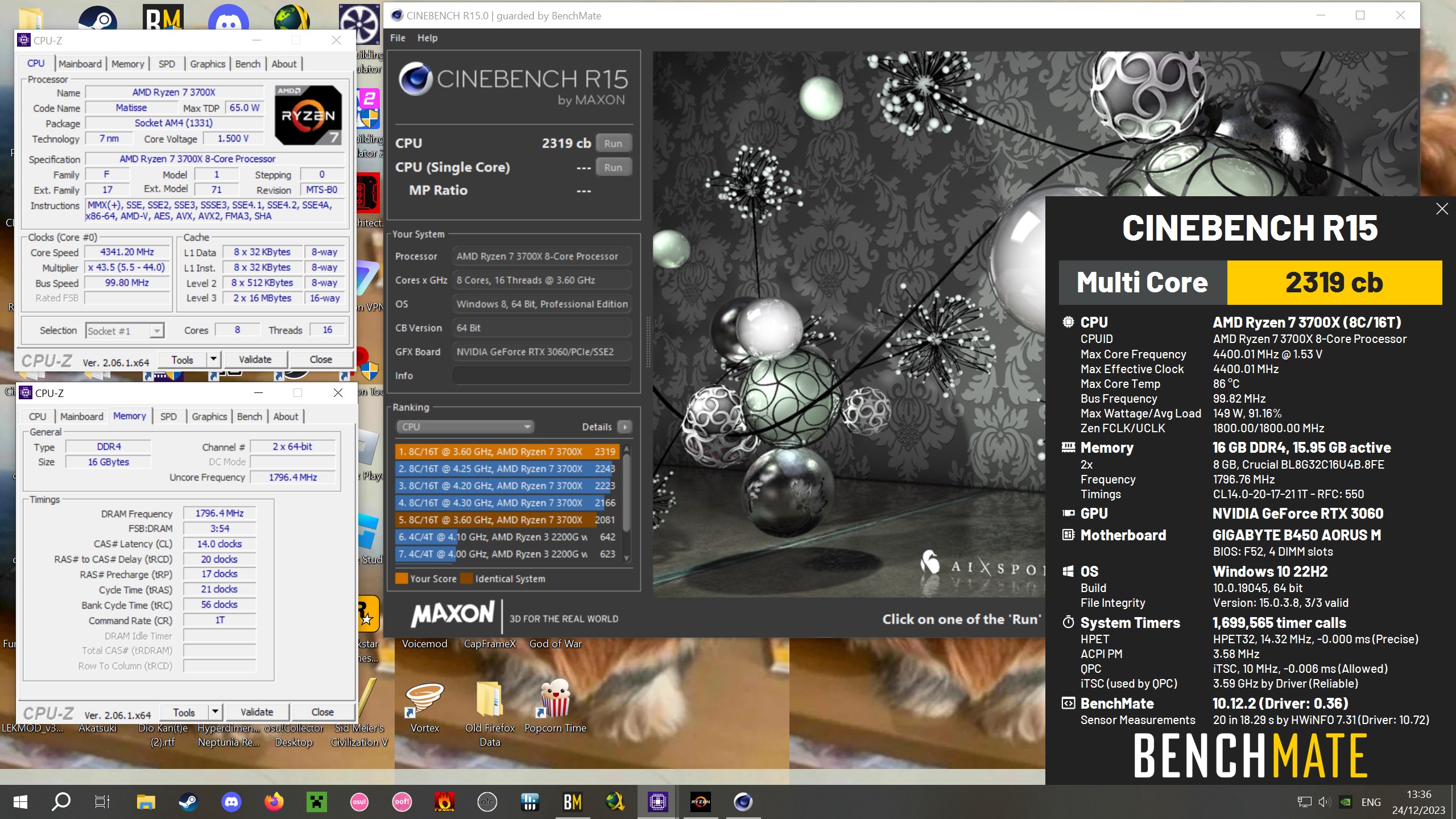
Task: Click the pink oof! taskbar icon
Action: (x=402, y=802)
